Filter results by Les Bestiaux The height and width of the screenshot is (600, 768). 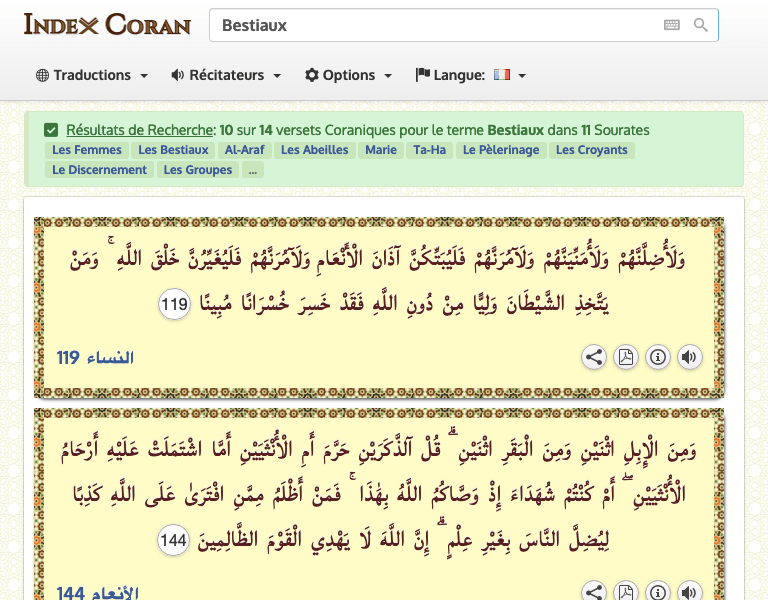tap(173, 150)
